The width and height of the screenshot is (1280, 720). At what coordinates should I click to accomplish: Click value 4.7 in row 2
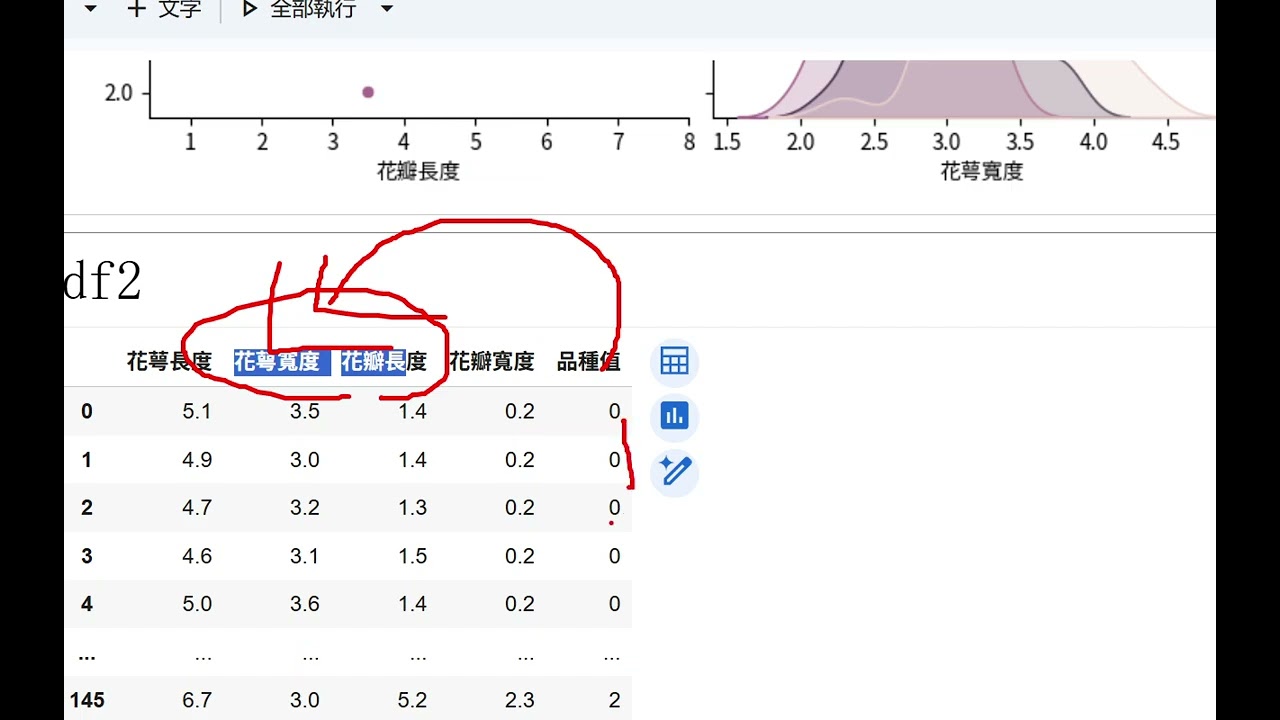[x=197, y=508]
